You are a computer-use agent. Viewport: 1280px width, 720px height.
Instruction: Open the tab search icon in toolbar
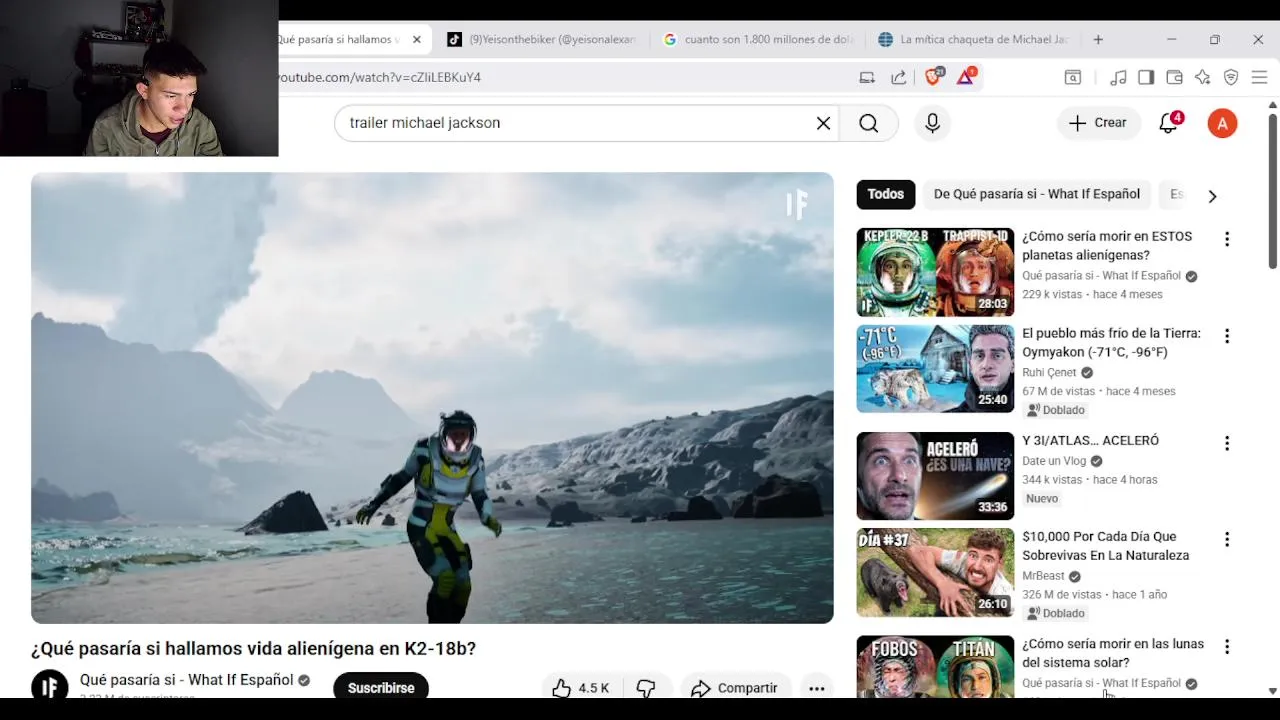point(1072,77)
